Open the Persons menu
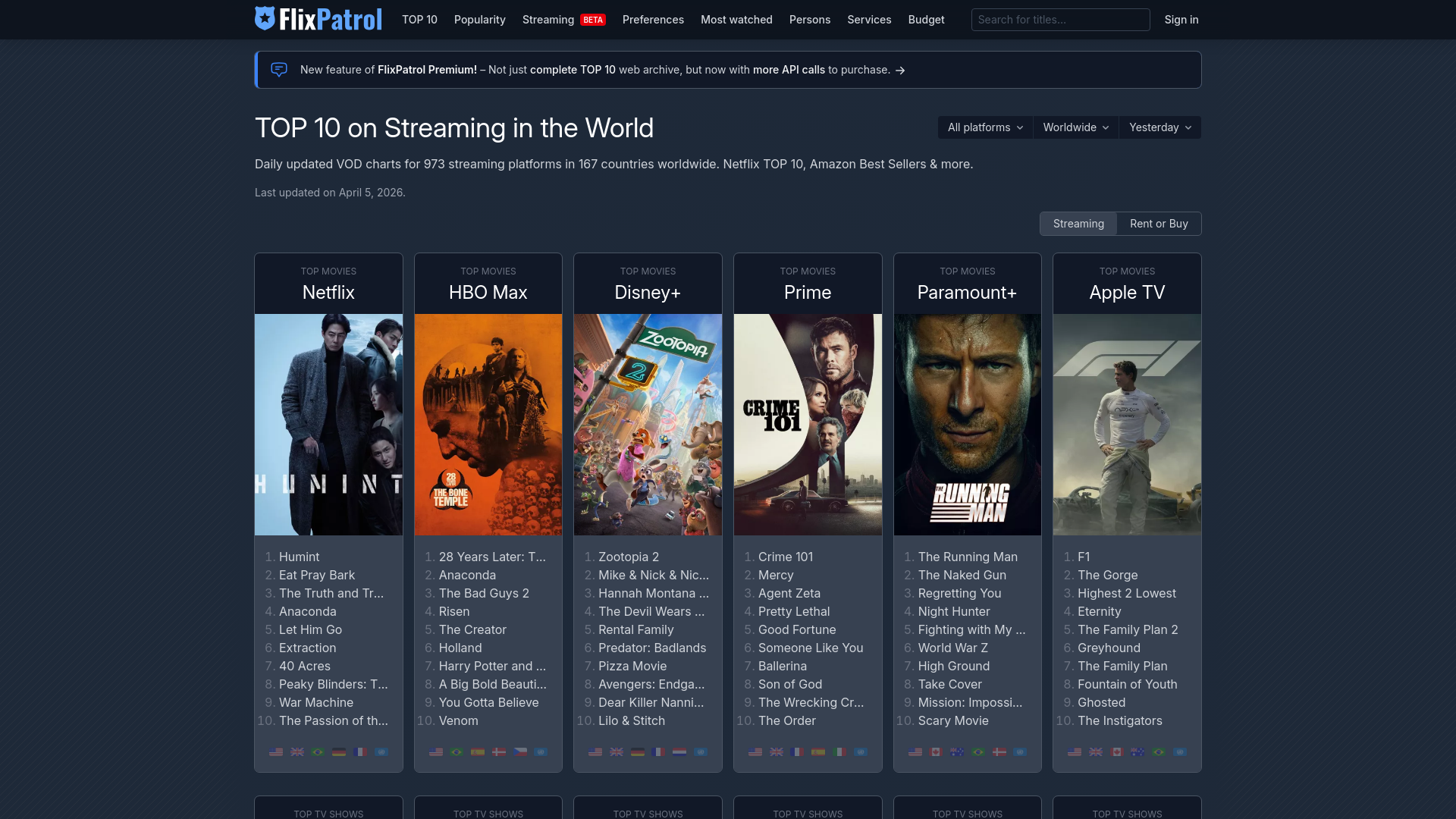 click(x=810, y=20)
